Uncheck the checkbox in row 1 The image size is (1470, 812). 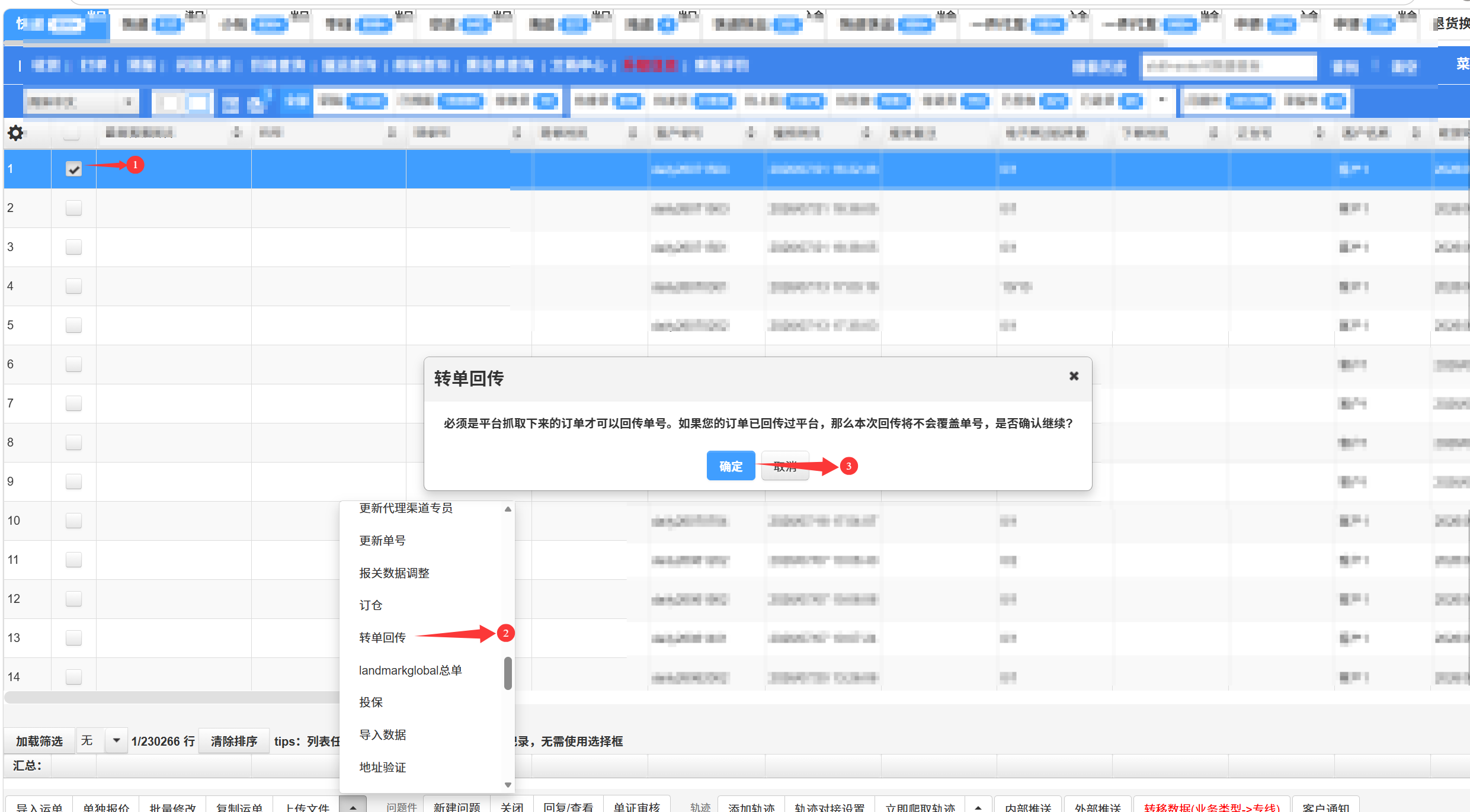click(73, 169)
